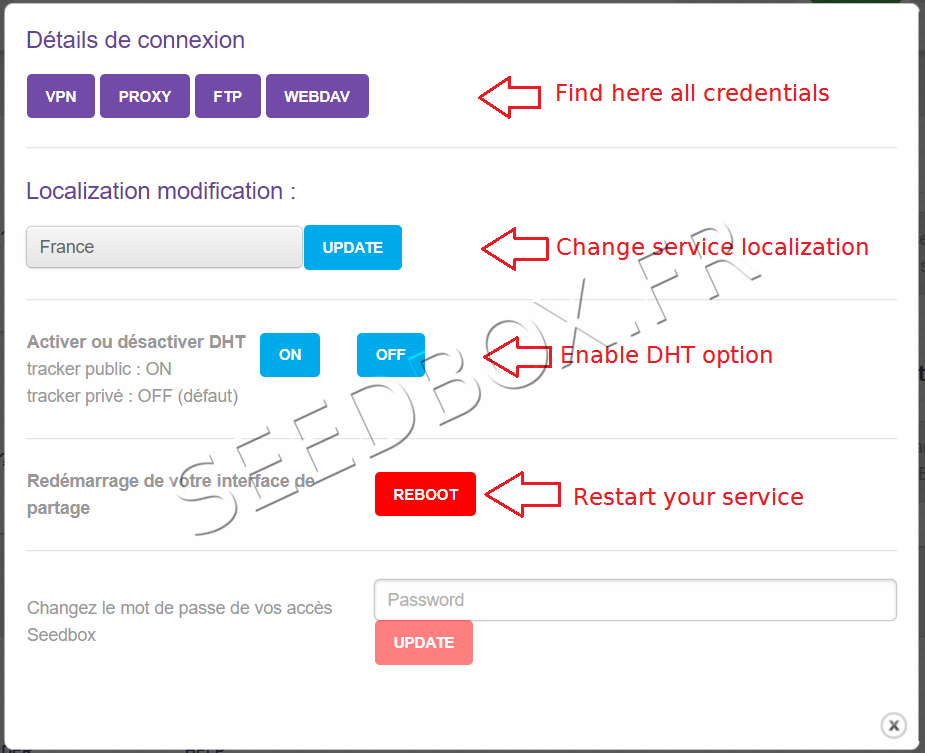Select the FTP credentials button
The height and width of the screenshot is (753, 925).
(228, 97)
